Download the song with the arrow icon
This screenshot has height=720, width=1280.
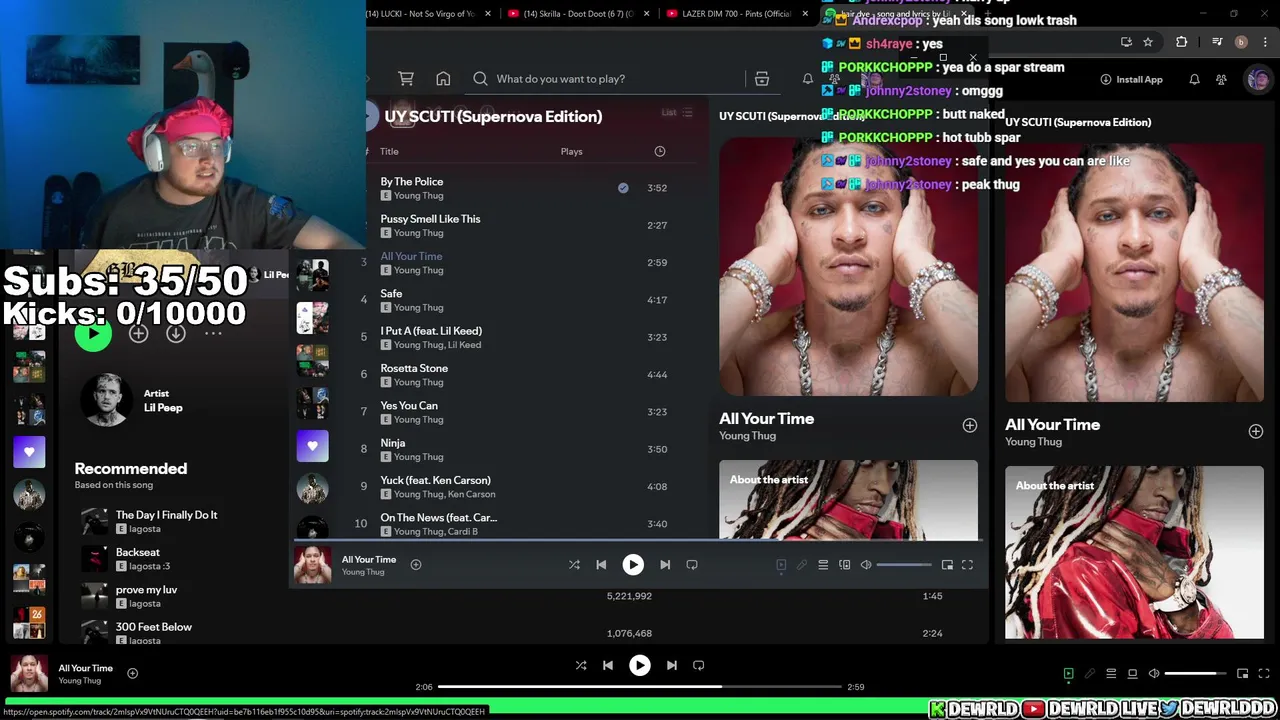pyautogui.click(x=176, y=334)
